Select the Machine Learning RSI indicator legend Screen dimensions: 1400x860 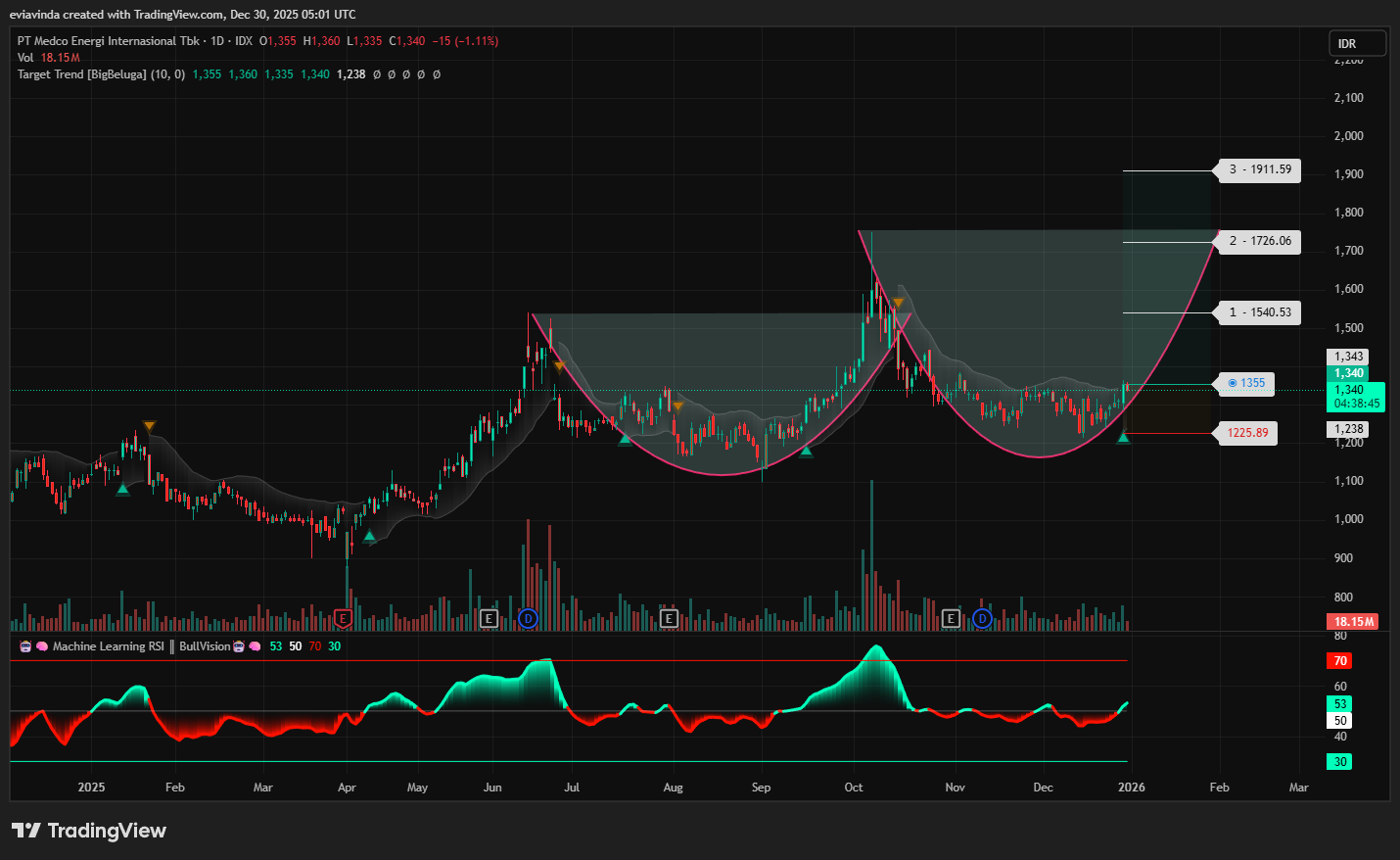coord(108,646)
